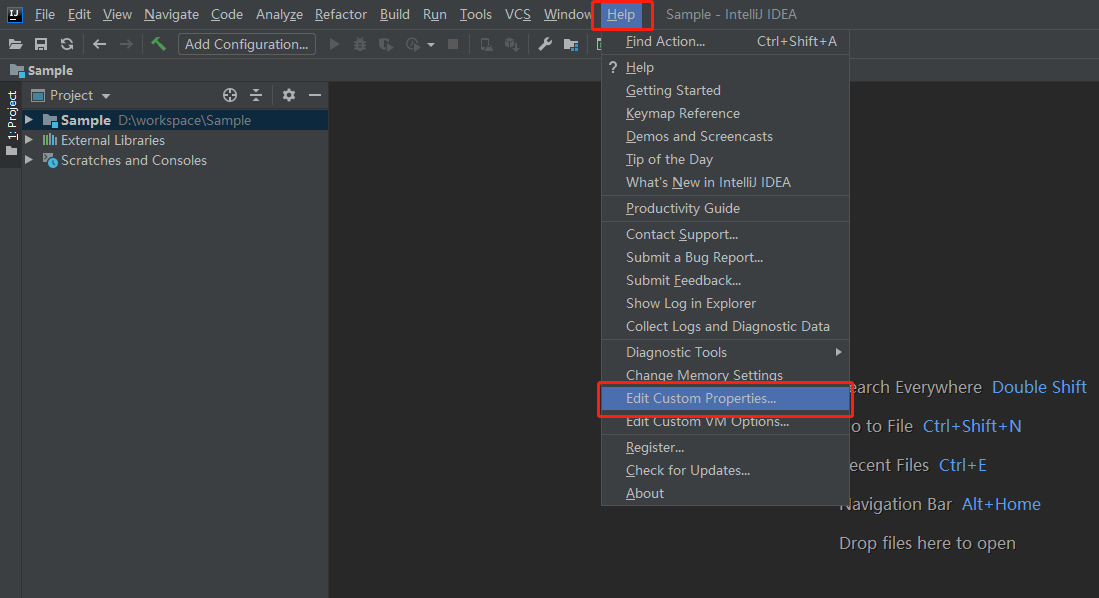Screen dimensions: 1099x598
Task: Expand the External Libraries node
Action: (x=29, y=140)
